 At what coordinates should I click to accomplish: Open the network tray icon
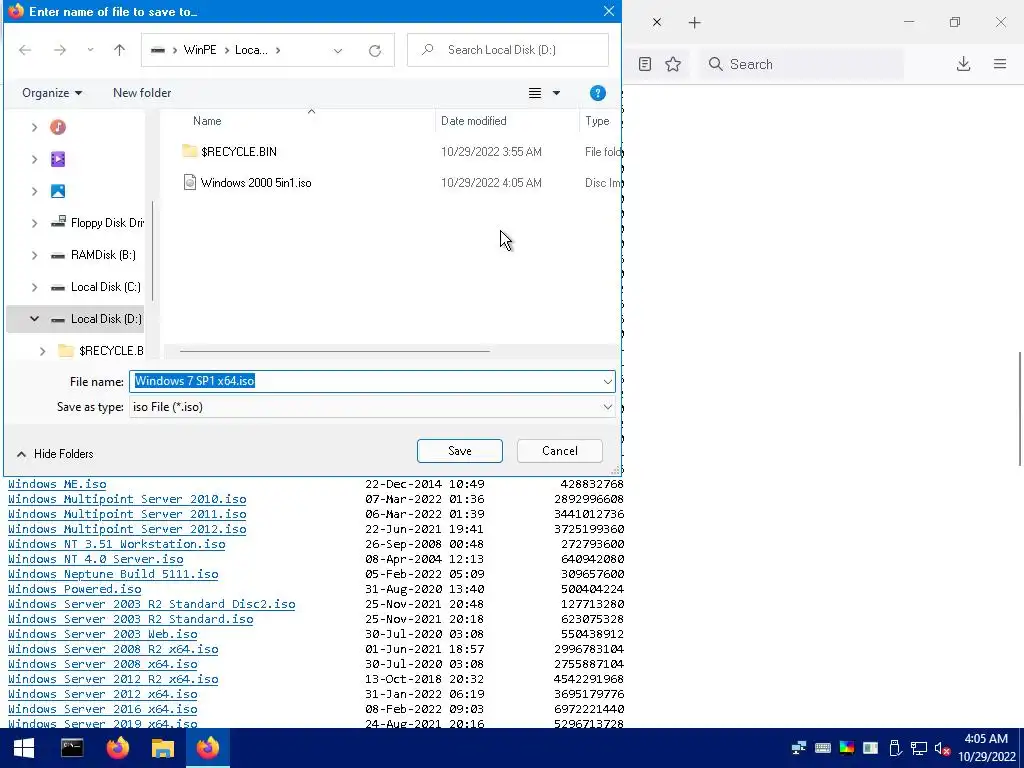pyautogui.click(x=919, y=748)
